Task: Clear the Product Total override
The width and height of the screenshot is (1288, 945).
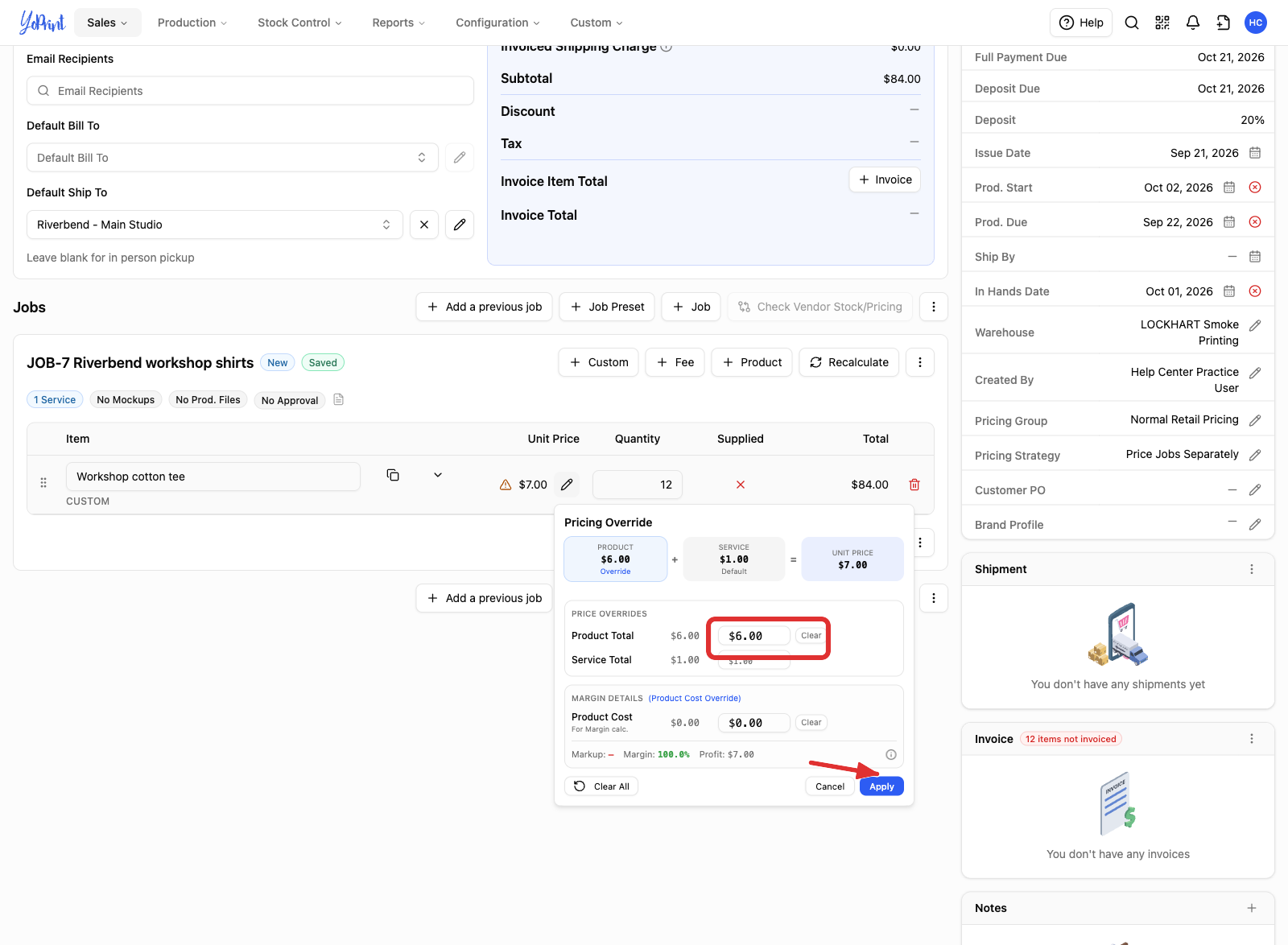Action: coord(811,636)
